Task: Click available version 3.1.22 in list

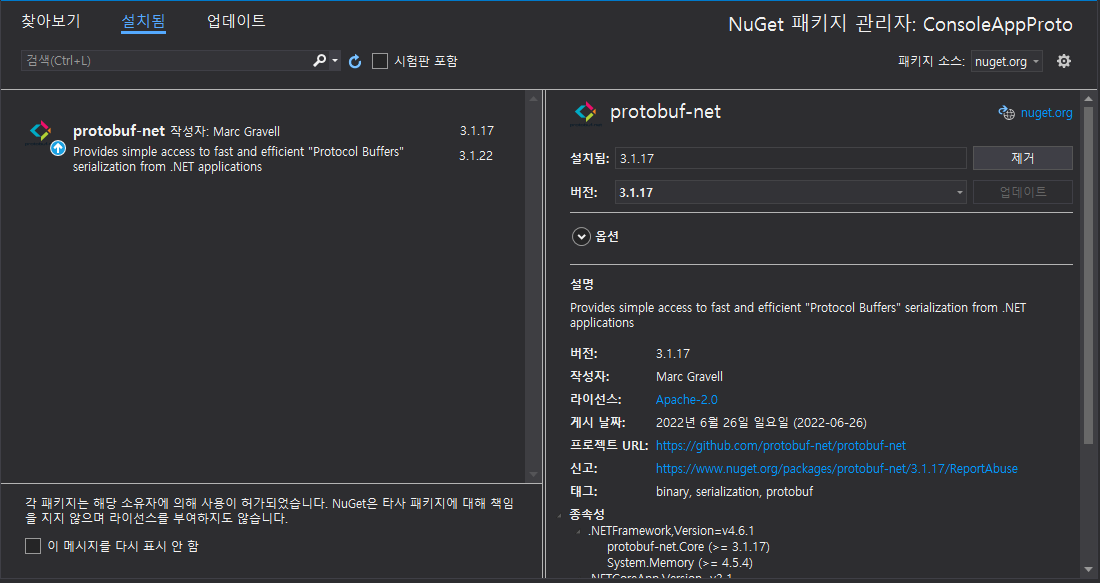Action: click(x=476, y=156)
